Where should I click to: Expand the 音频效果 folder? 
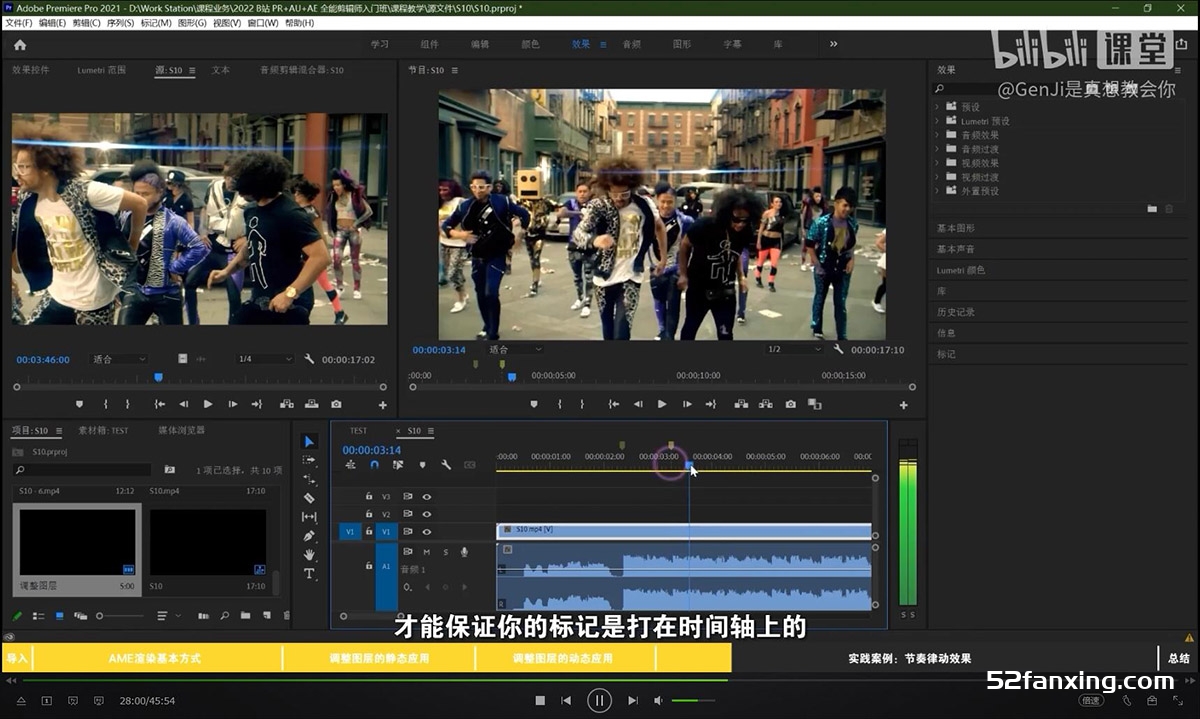(x=937, y=135)
